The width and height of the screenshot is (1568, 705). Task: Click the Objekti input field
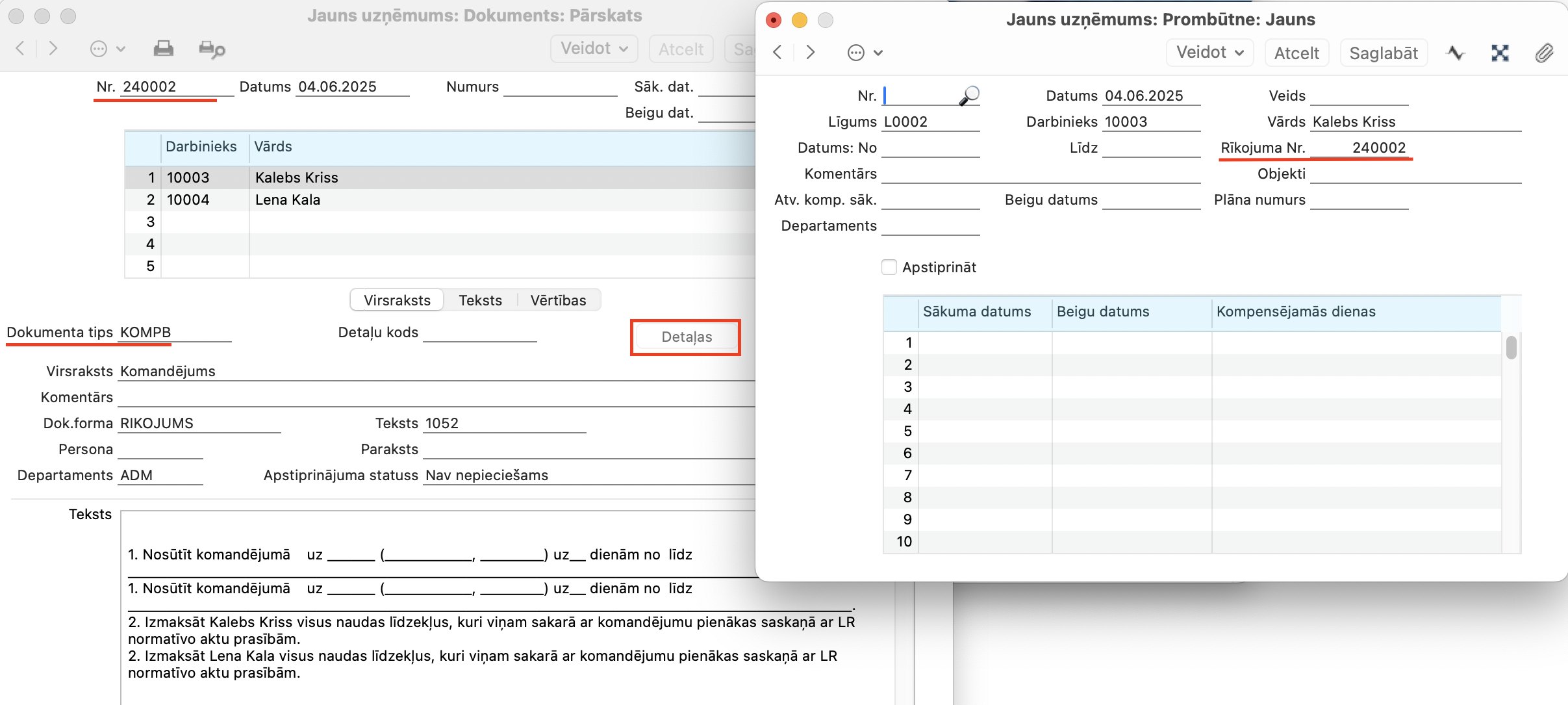click(1416, 173)
